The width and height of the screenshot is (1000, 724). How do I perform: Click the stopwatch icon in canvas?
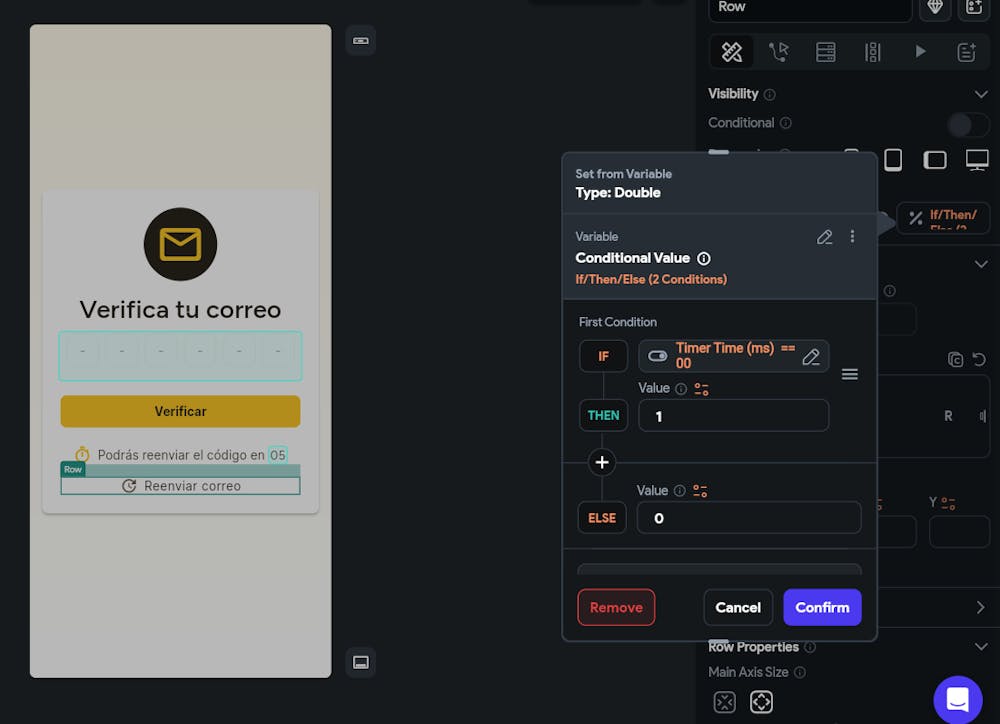(x=82, y=454)
